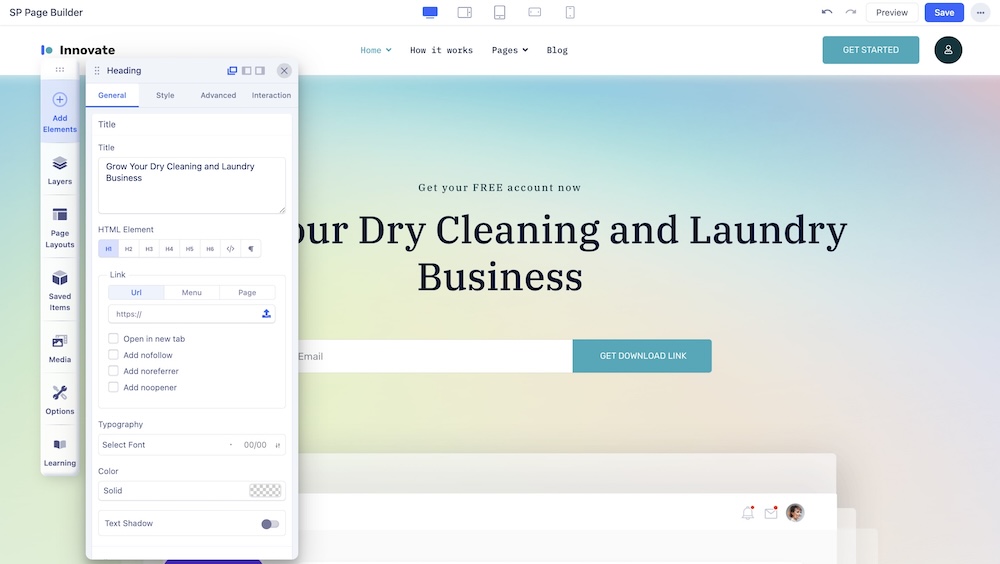
Task: Check the Add nofollow option
Action: coord(114,355)
